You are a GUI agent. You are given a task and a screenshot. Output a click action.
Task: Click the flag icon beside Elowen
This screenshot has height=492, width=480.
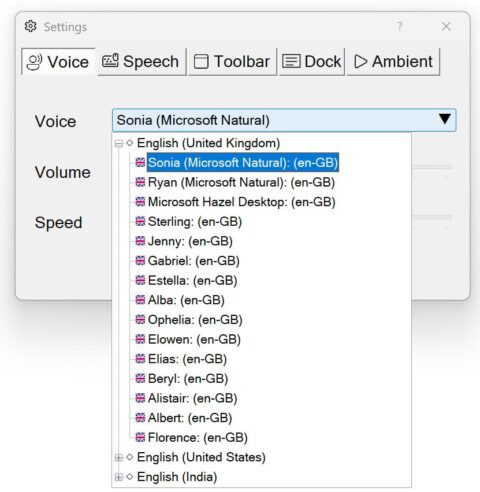coord(140,339)
